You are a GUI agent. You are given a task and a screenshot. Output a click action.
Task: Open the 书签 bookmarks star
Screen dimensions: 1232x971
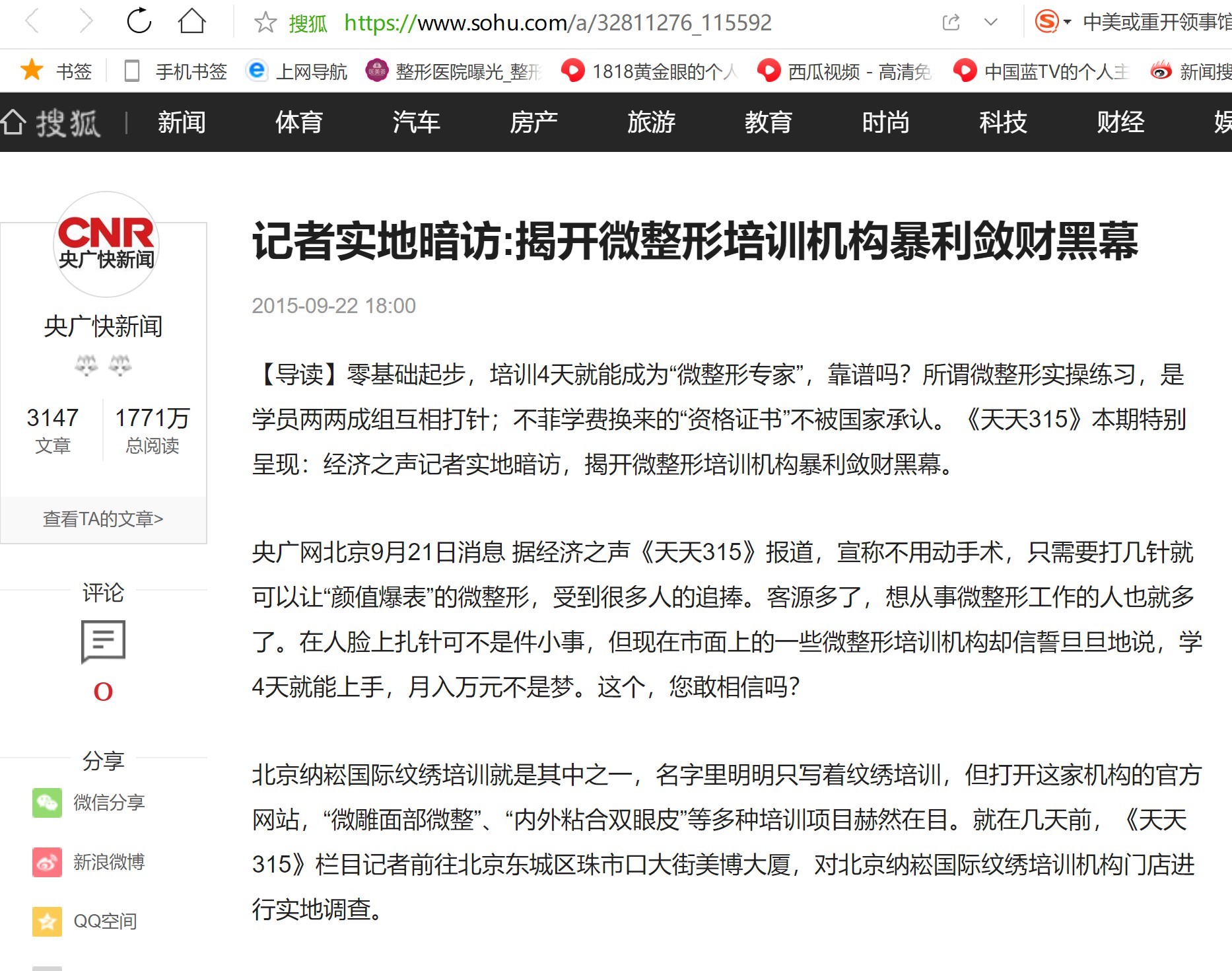(32, 70)
